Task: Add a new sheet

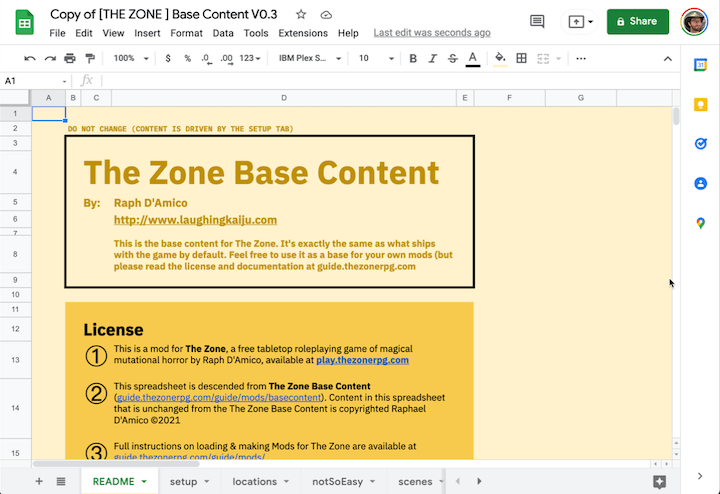Action: pyautogui.click(x=39, y=481)
